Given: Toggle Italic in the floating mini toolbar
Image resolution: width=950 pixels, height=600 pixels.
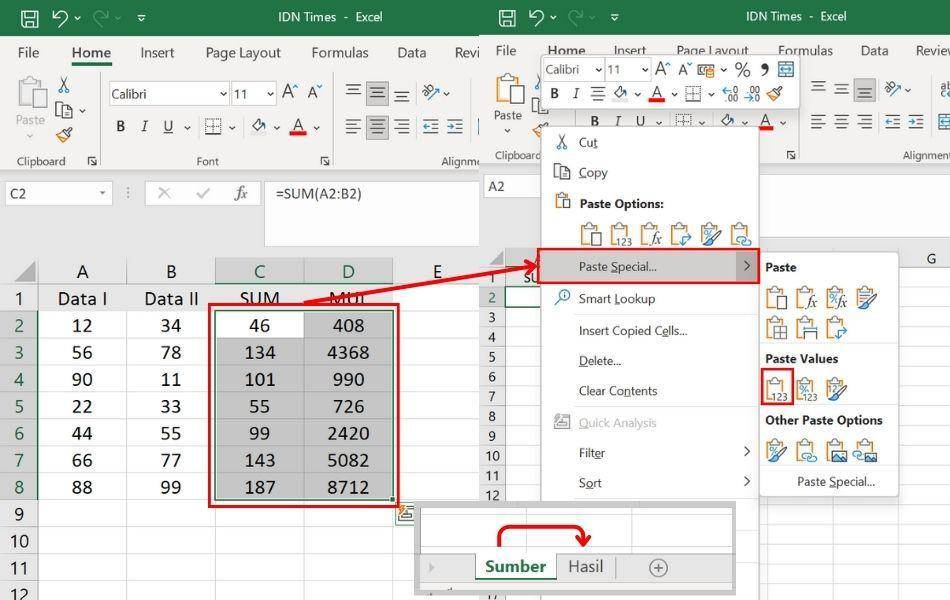Looking at the screenshot, I should point(576,94).
